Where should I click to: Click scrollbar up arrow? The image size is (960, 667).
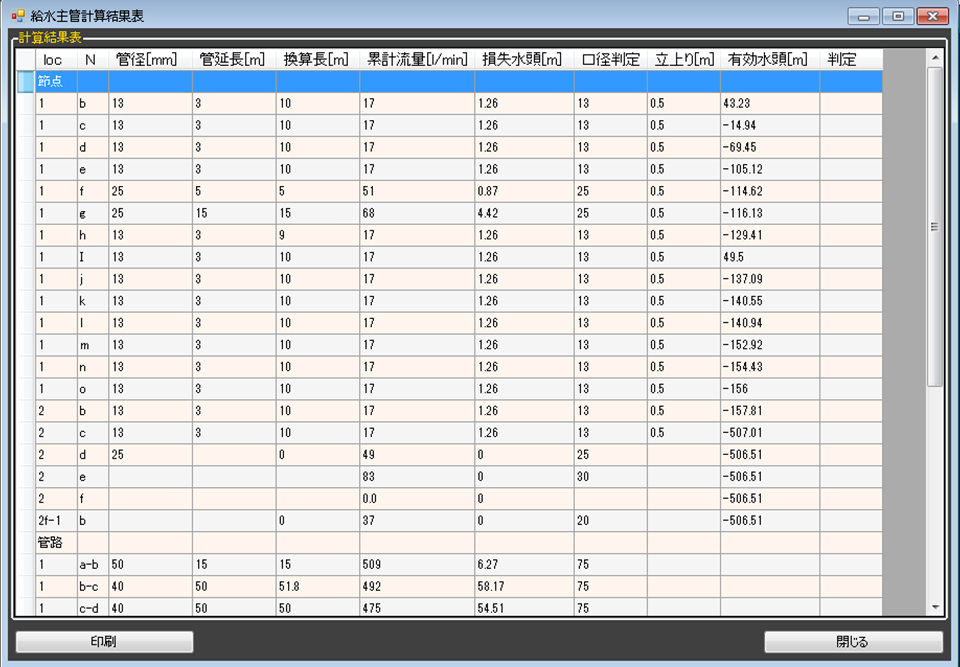click(935, 58)
